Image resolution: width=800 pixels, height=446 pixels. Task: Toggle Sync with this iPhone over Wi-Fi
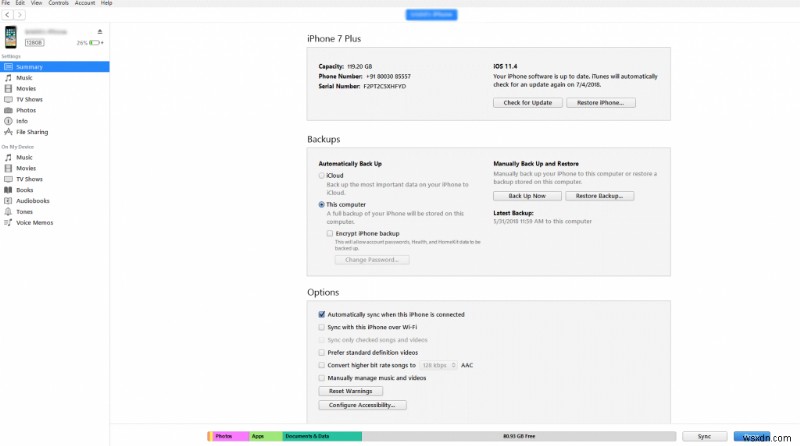[321, 327]
